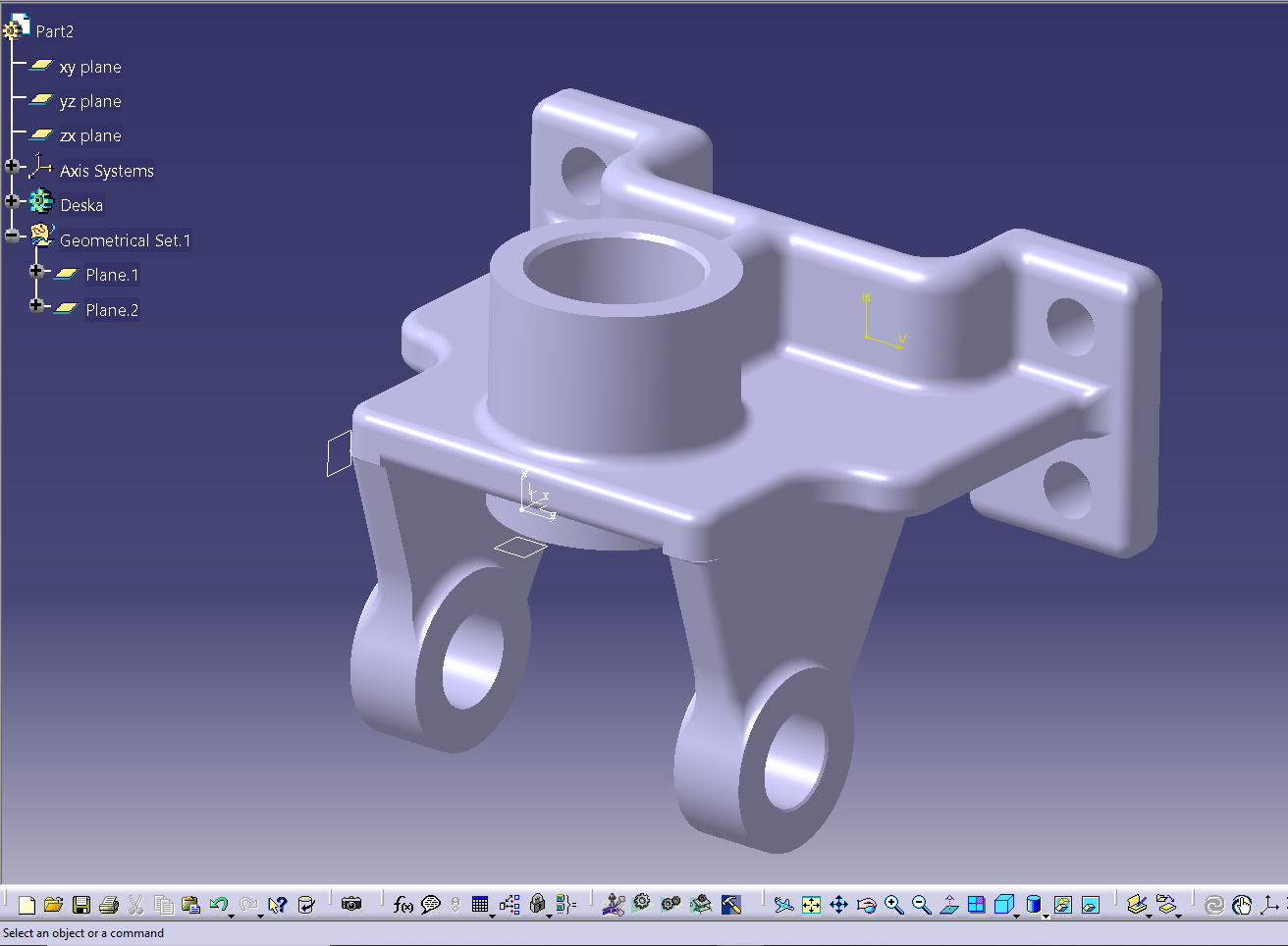Select xy plane in the tree
Image resolution: width=1288 pixels, height=946 pixels.
89,67
